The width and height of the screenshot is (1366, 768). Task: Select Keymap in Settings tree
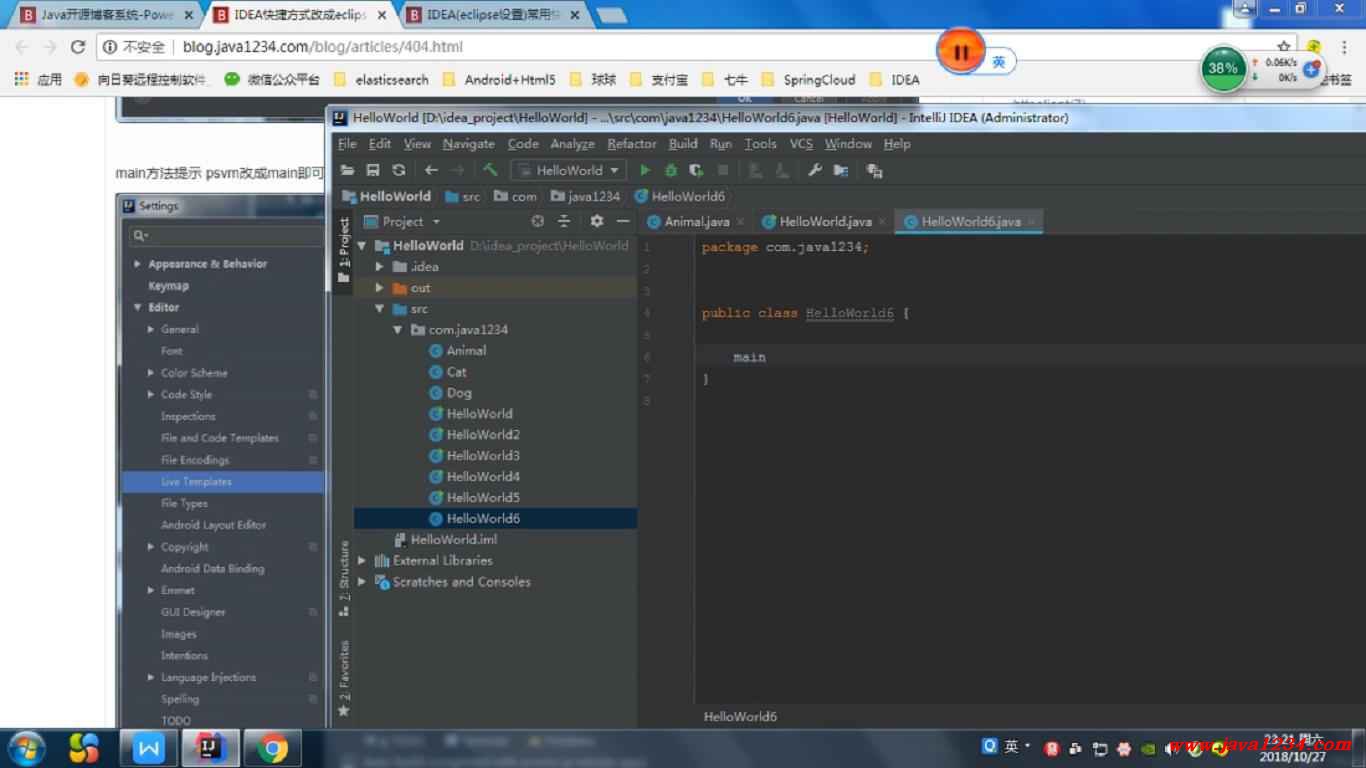pos(169,286)
